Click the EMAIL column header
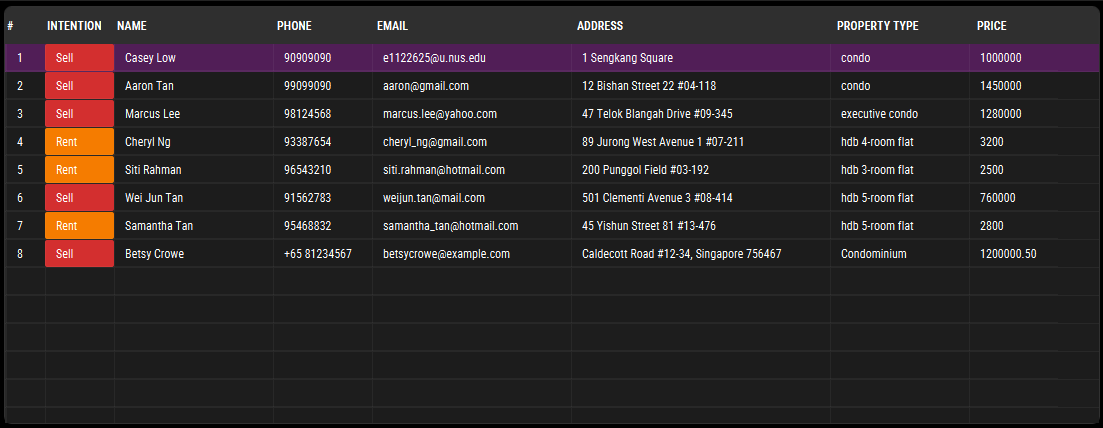The image size is (1103, 428). click(392, 26)
